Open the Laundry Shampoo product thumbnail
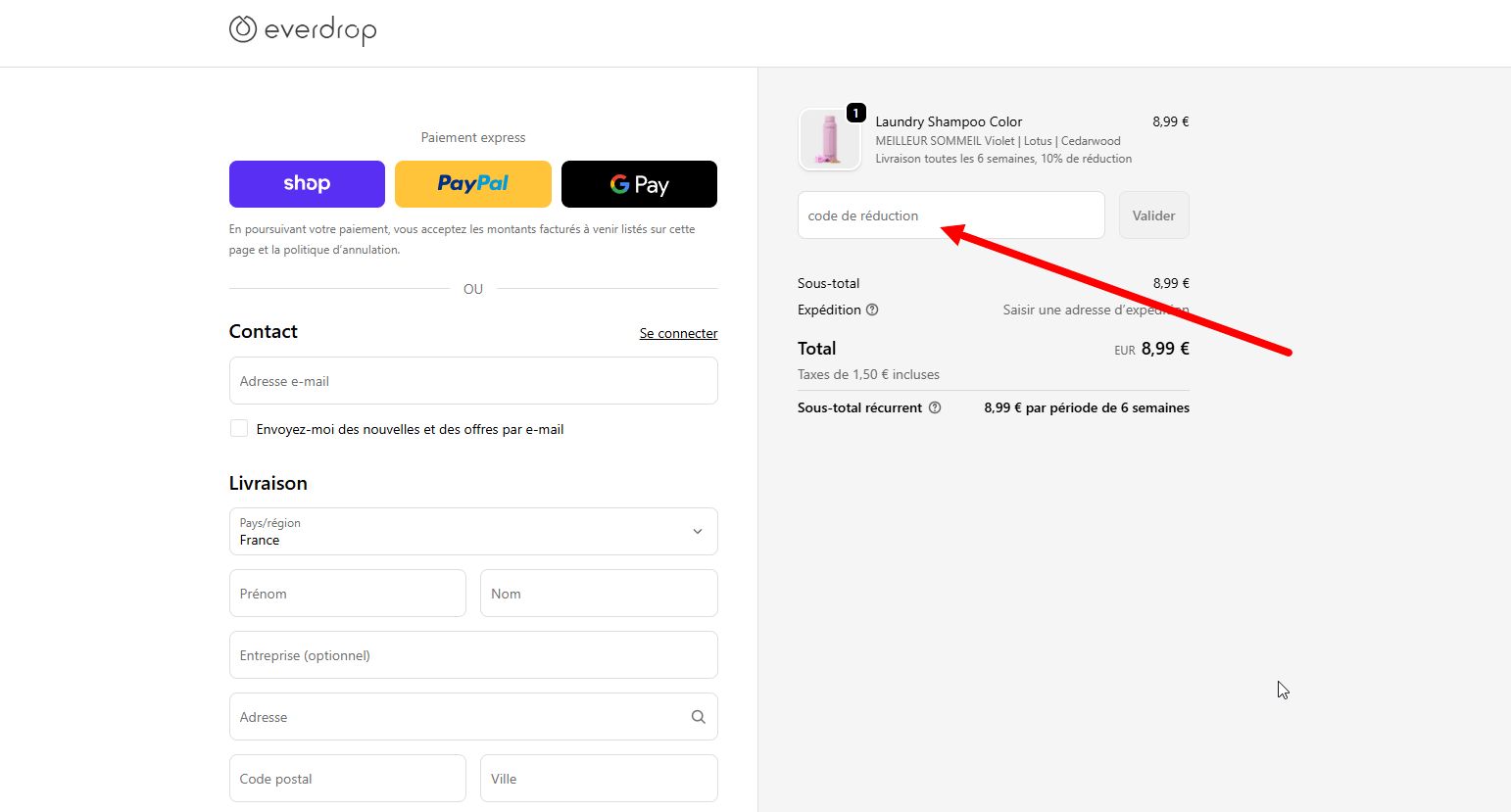The height and width of the screenshot is (812, 1511). 830,139
